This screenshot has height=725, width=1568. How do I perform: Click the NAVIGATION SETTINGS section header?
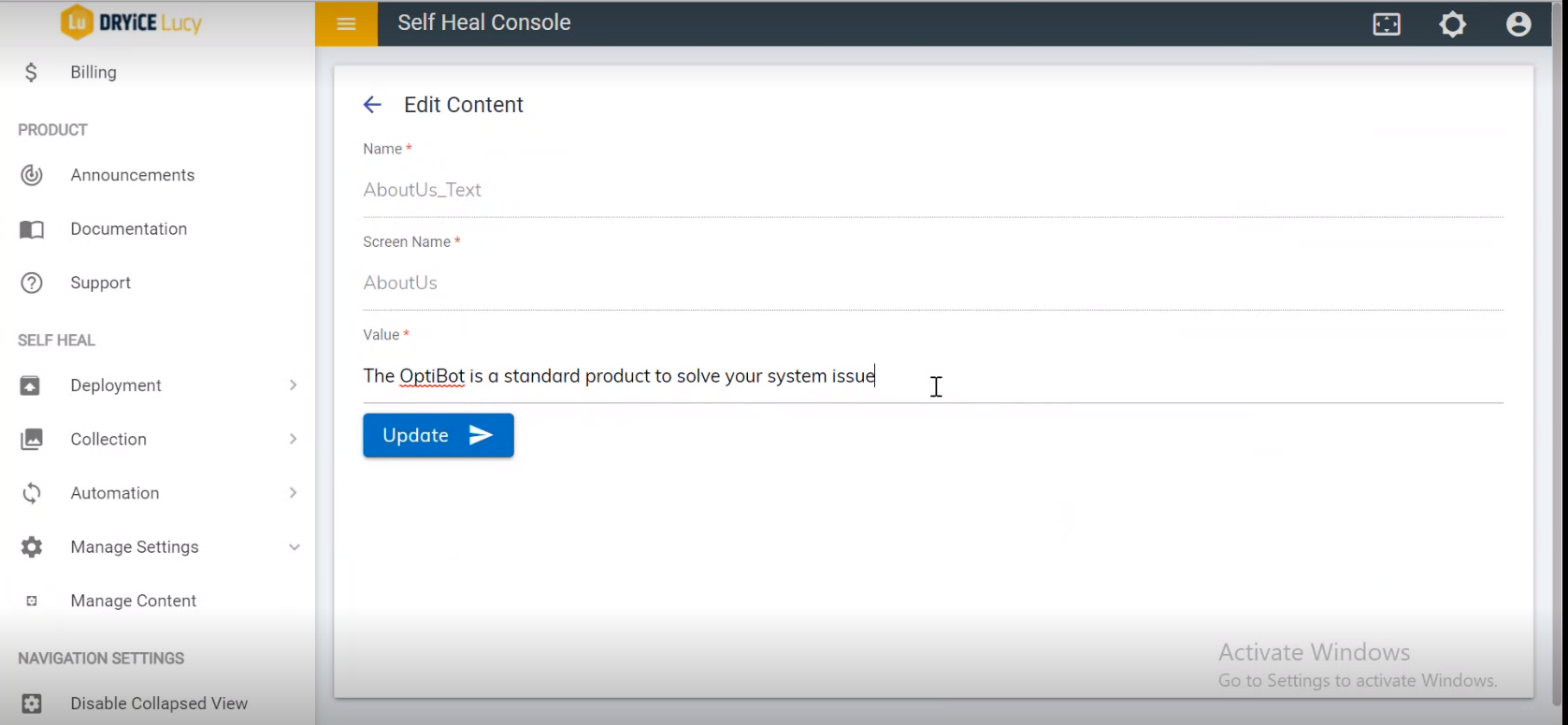(101, 659)
